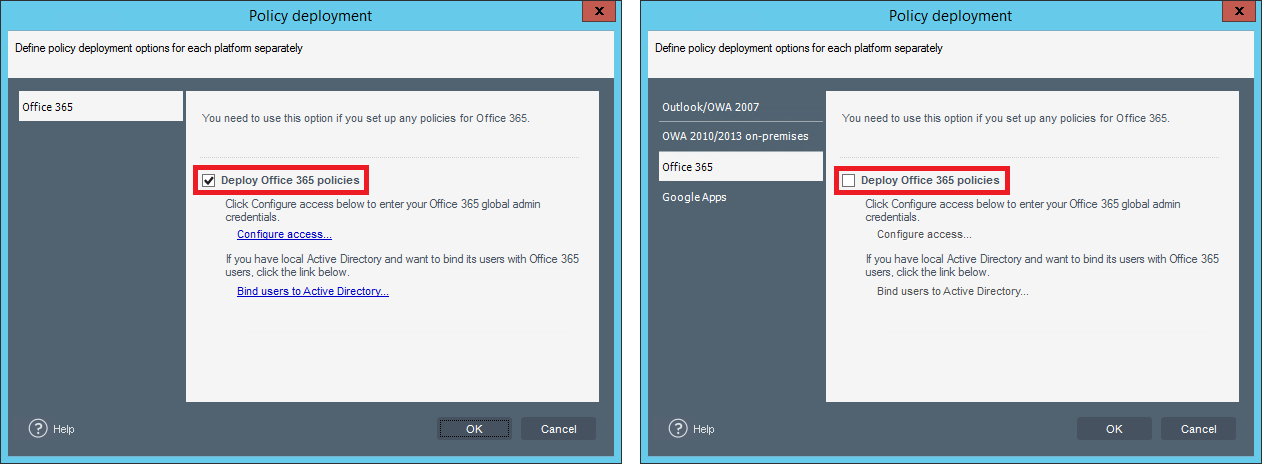Viewport: 1262px width, 464px height.
Task: Select the Outlook/OWA 2007 tab
Action: (741, 107)
